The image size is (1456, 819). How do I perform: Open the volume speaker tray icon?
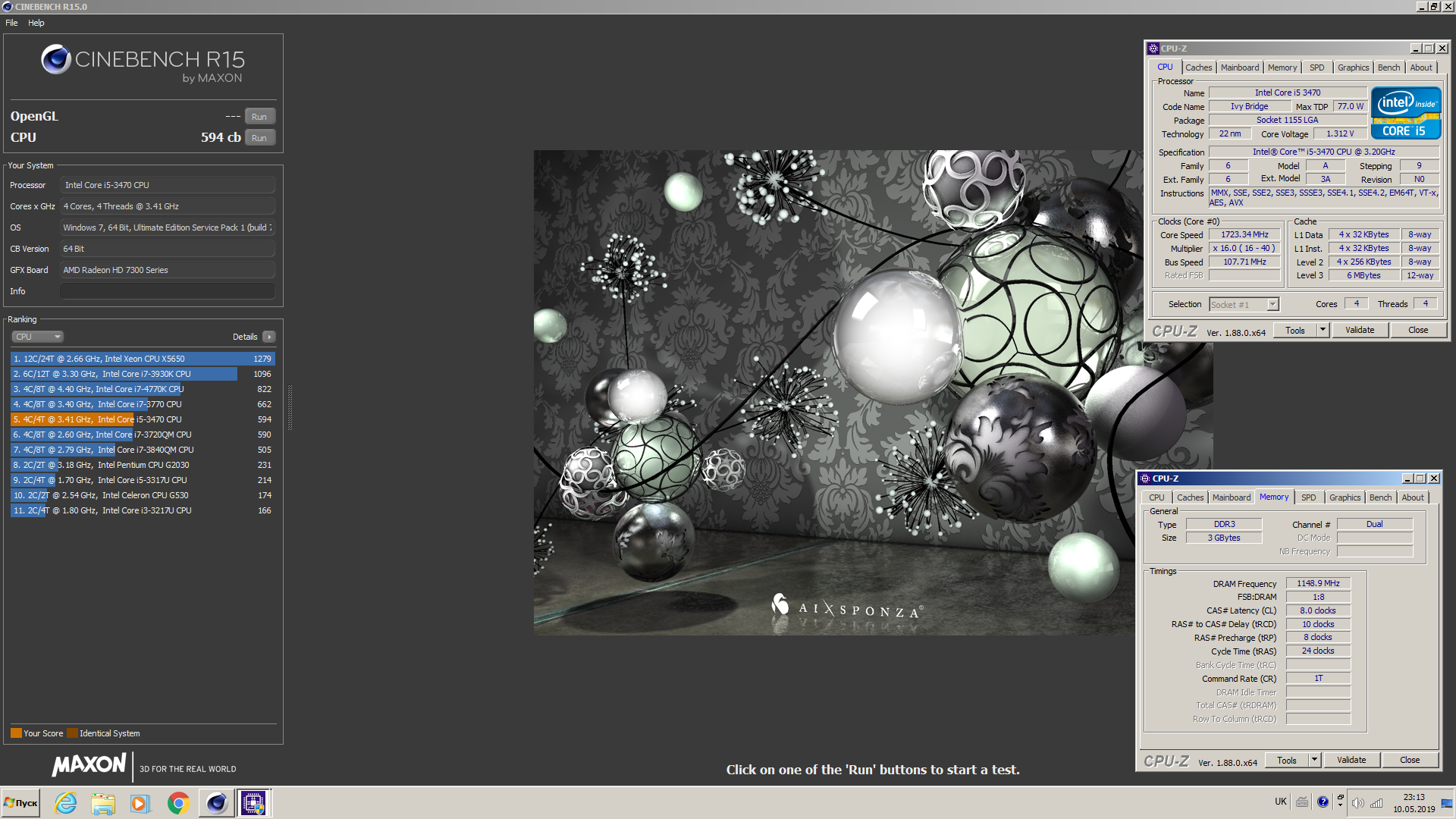[x=1358, y=803]
